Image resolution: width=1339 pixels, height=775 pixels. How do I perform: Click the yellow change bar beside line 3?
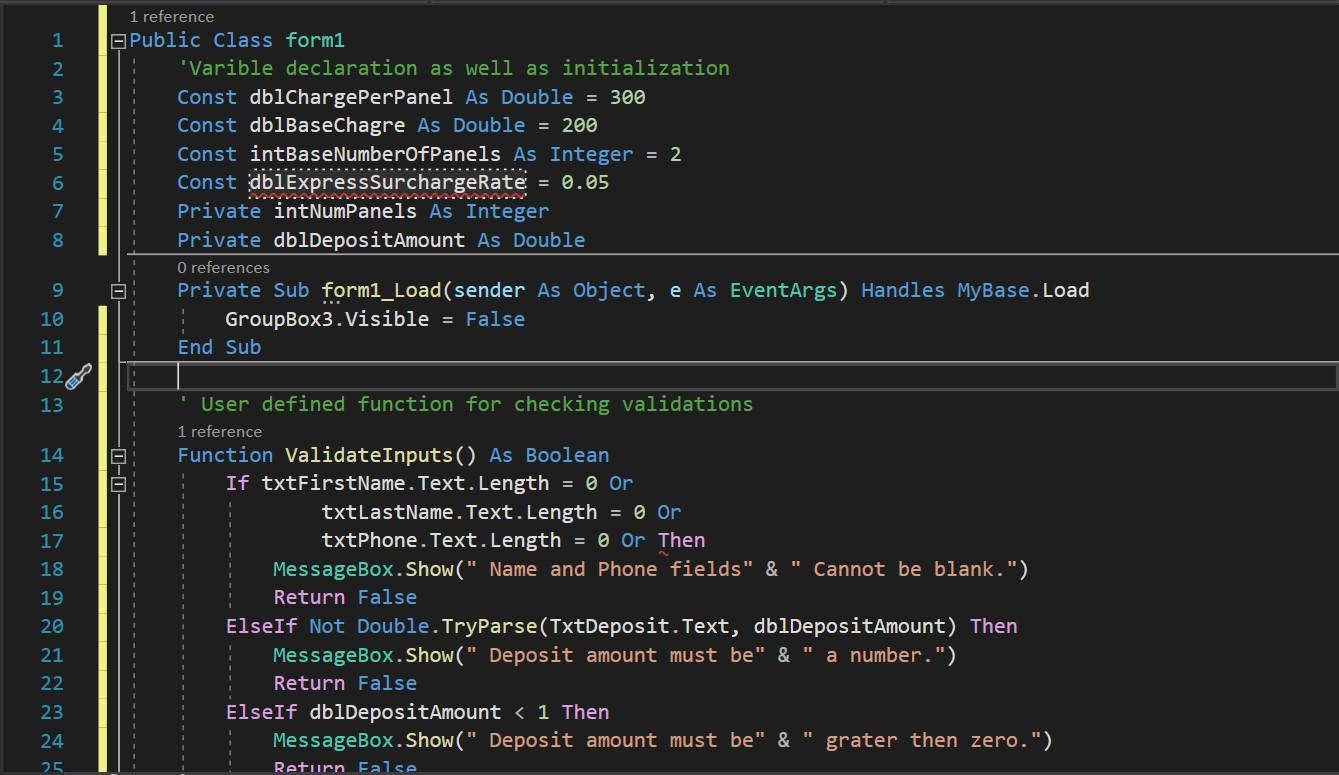[x=101, y=96]
